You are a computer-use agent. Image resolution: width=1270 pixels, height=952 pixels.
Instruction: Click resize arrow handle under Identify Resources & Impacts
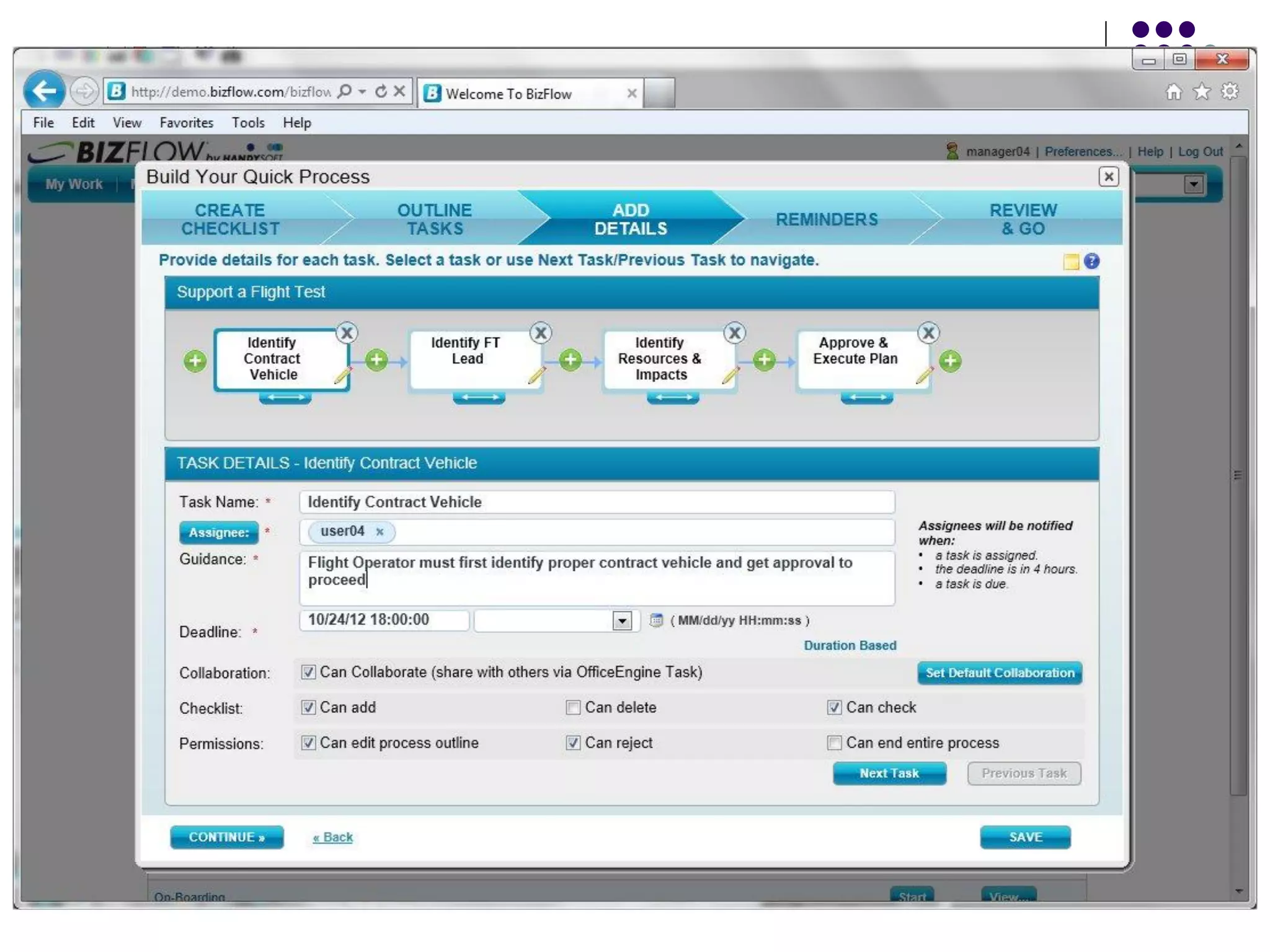673,397
